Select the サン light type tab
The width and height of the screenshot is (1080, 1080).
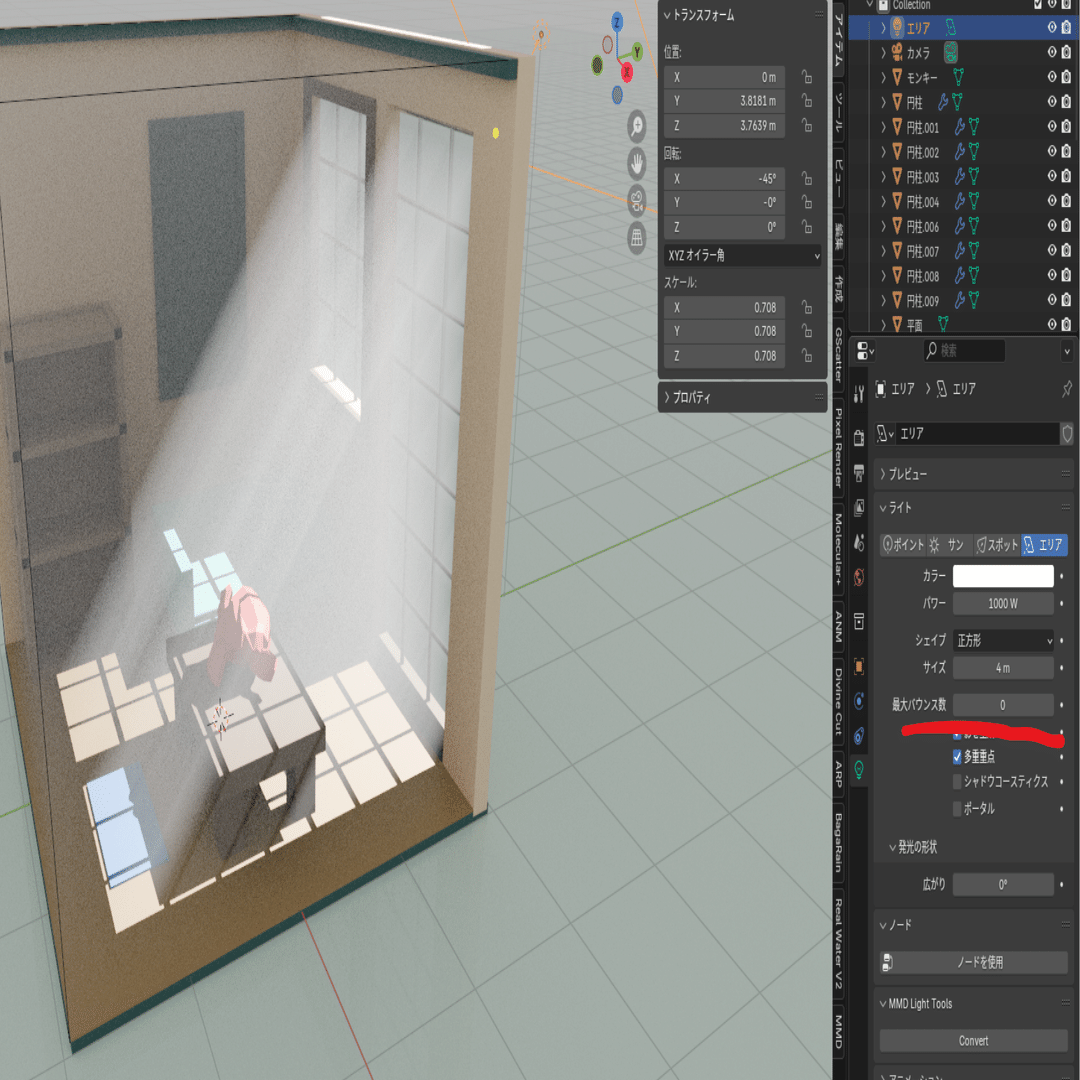pyautogui.click(x=948, y=545)
